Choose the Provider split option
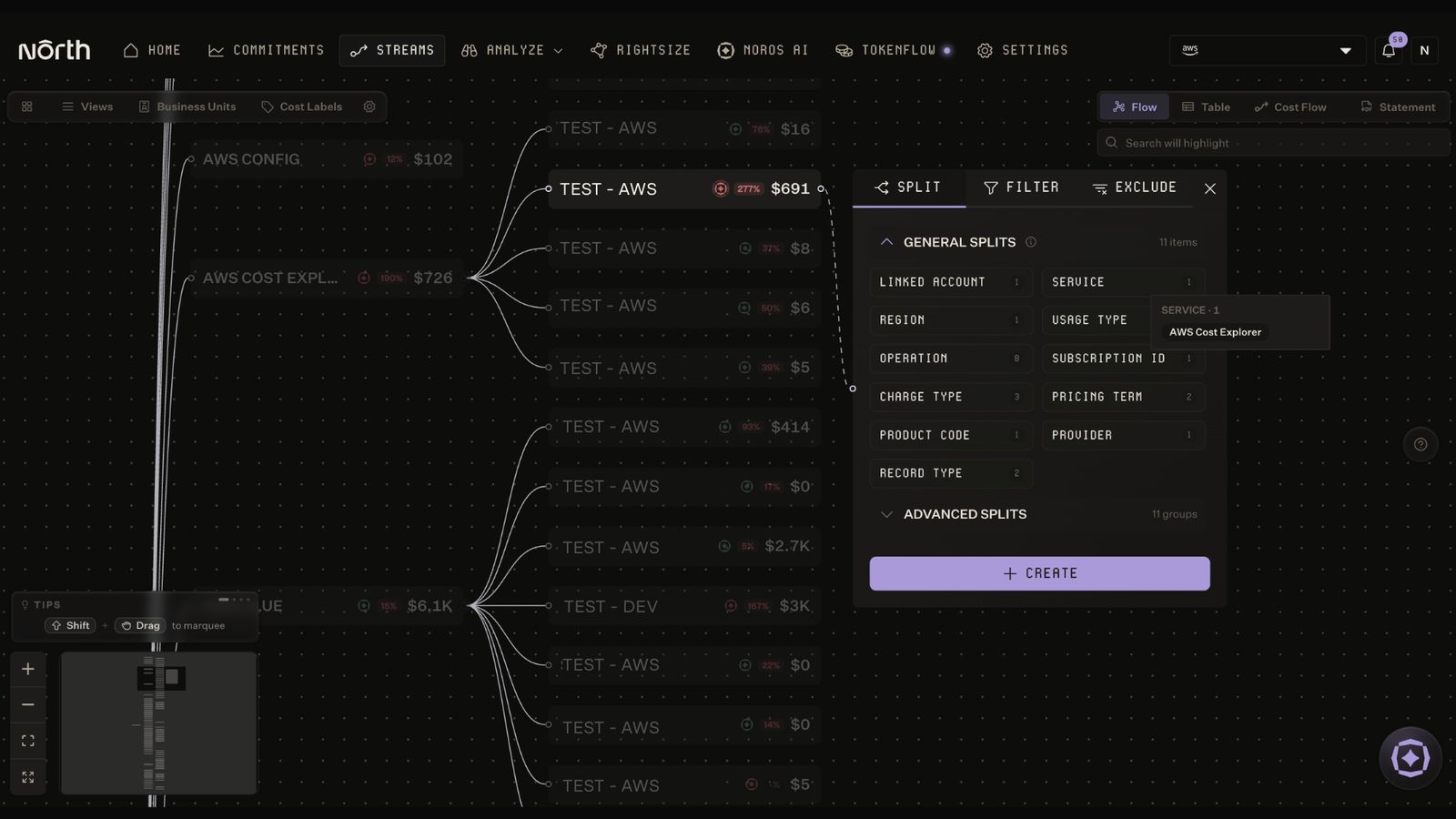Screen dimensions: 1456x819 tap(1123, 435)
